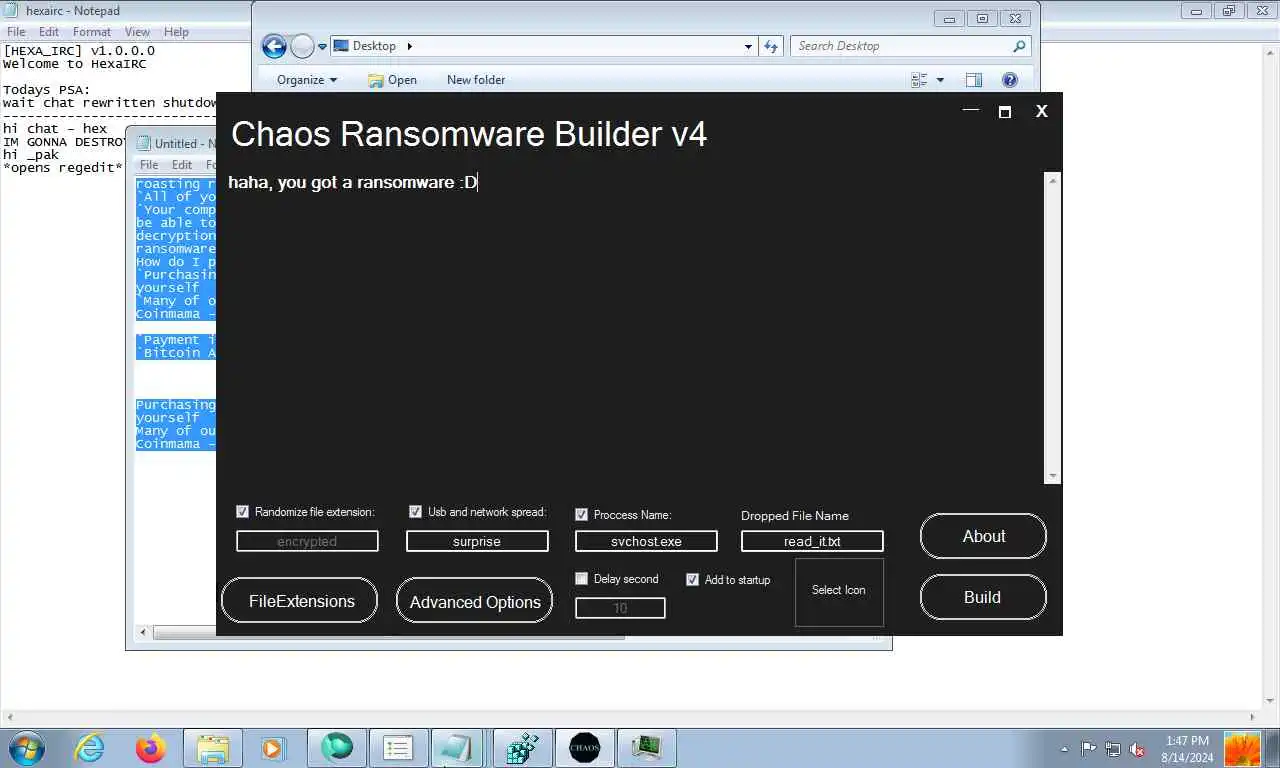
Task: Toggle Randomize file extension checkbox
Action: (242, 512)
